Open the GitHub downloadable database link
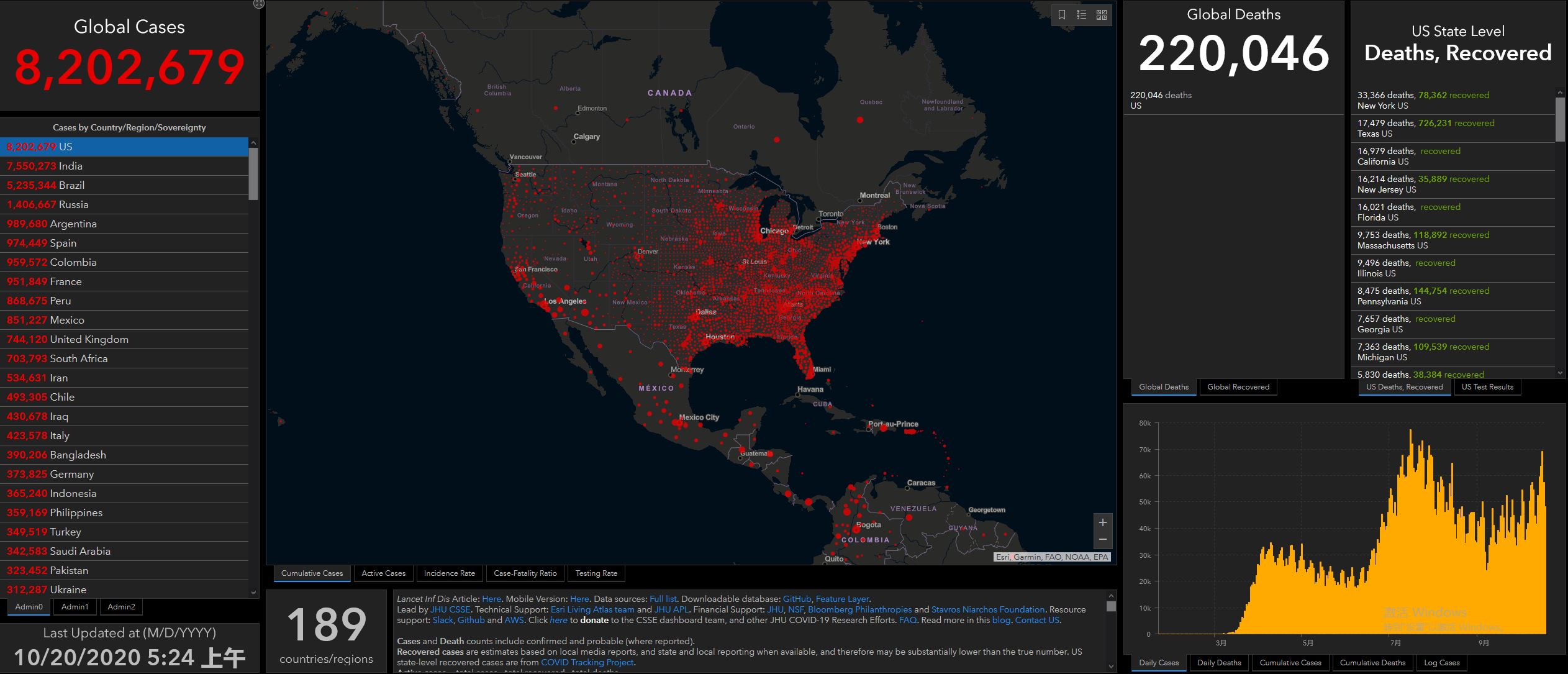 (797, 599)
